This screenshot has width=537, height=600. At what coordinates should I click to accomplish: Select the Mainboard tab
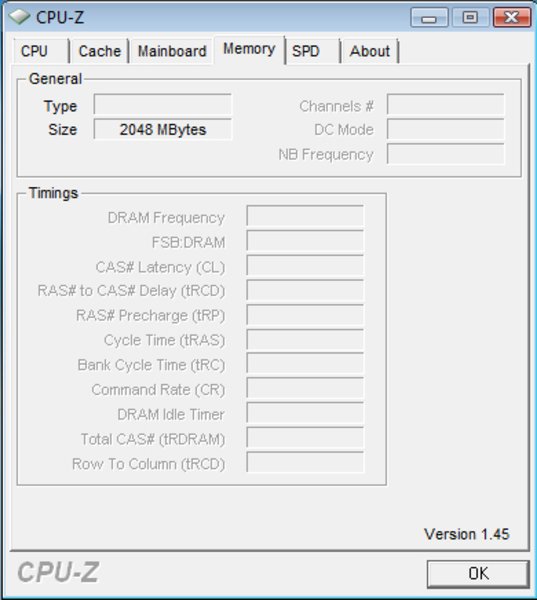click(x=172, y=51)
